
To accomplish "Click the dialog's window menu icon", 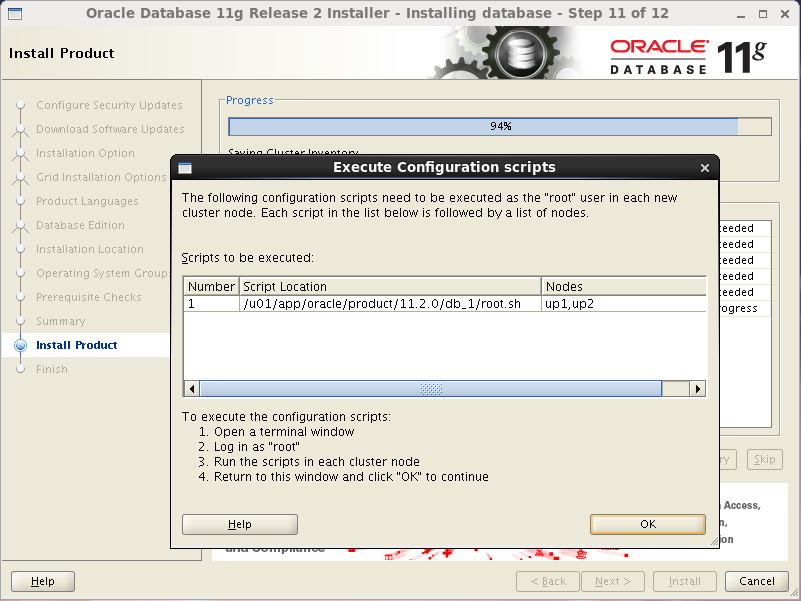I will click(185, 168).
